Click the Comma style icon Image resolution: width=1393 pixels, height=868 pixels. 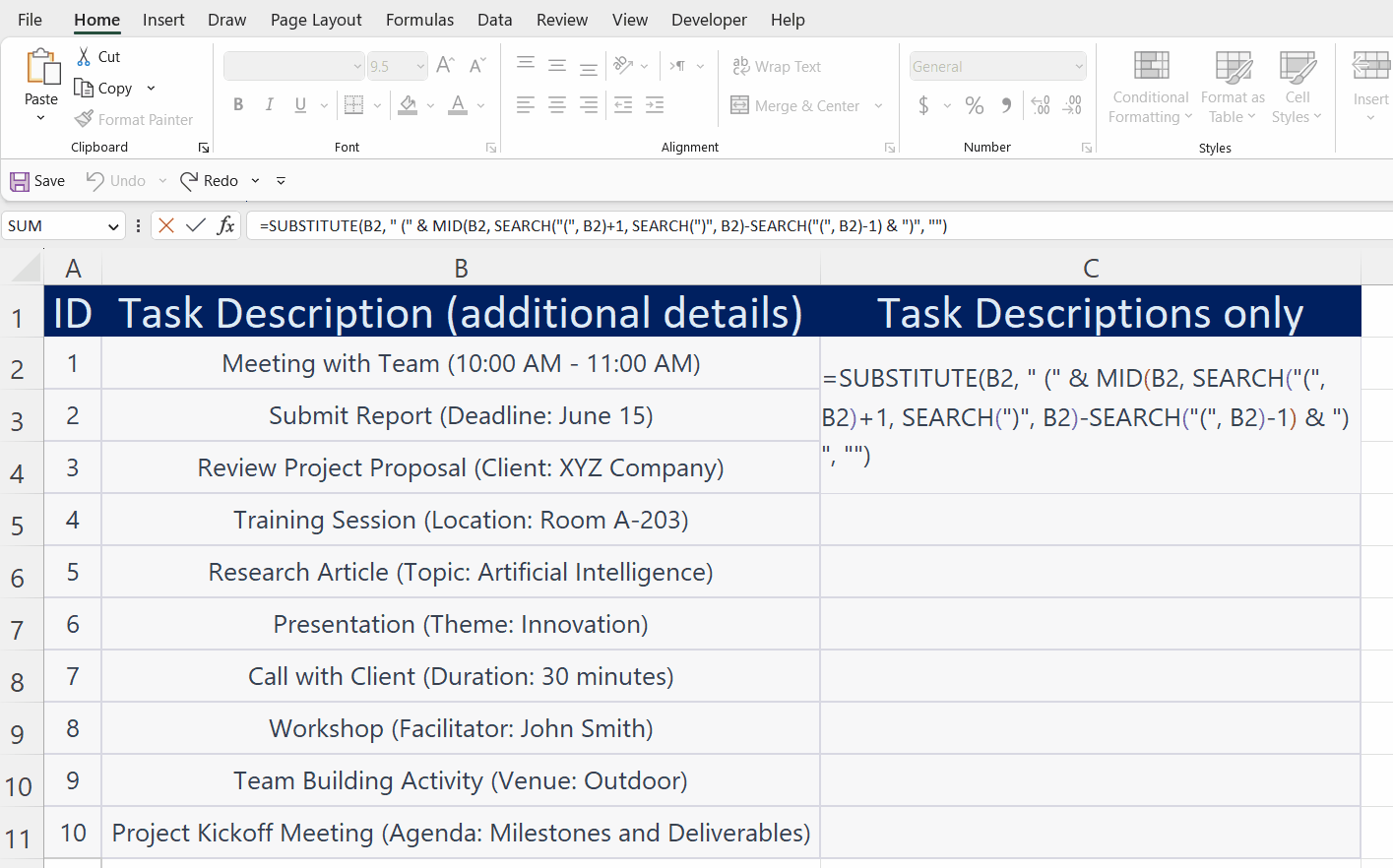pos(1004,104)
